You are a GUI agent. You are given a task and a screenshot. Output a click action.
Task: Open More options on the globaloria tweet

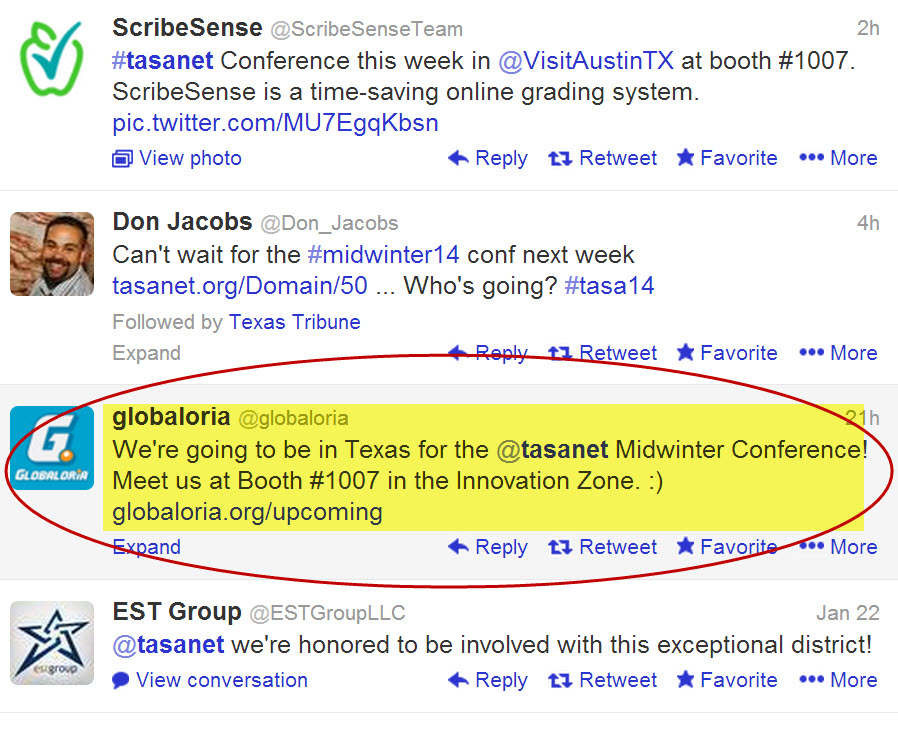coord(838,547)
